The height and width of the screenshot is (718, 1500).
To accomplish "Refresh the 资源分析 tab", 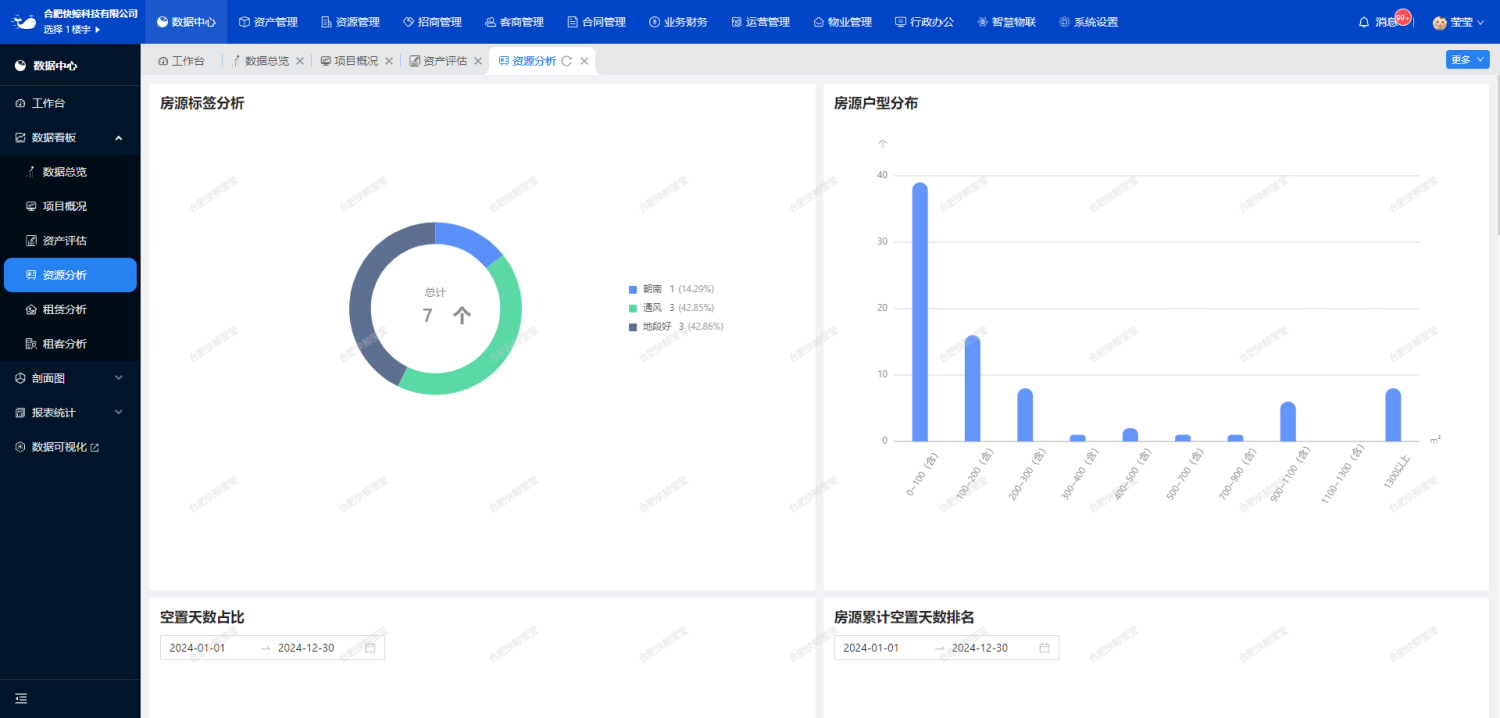I will click(567, 61).
